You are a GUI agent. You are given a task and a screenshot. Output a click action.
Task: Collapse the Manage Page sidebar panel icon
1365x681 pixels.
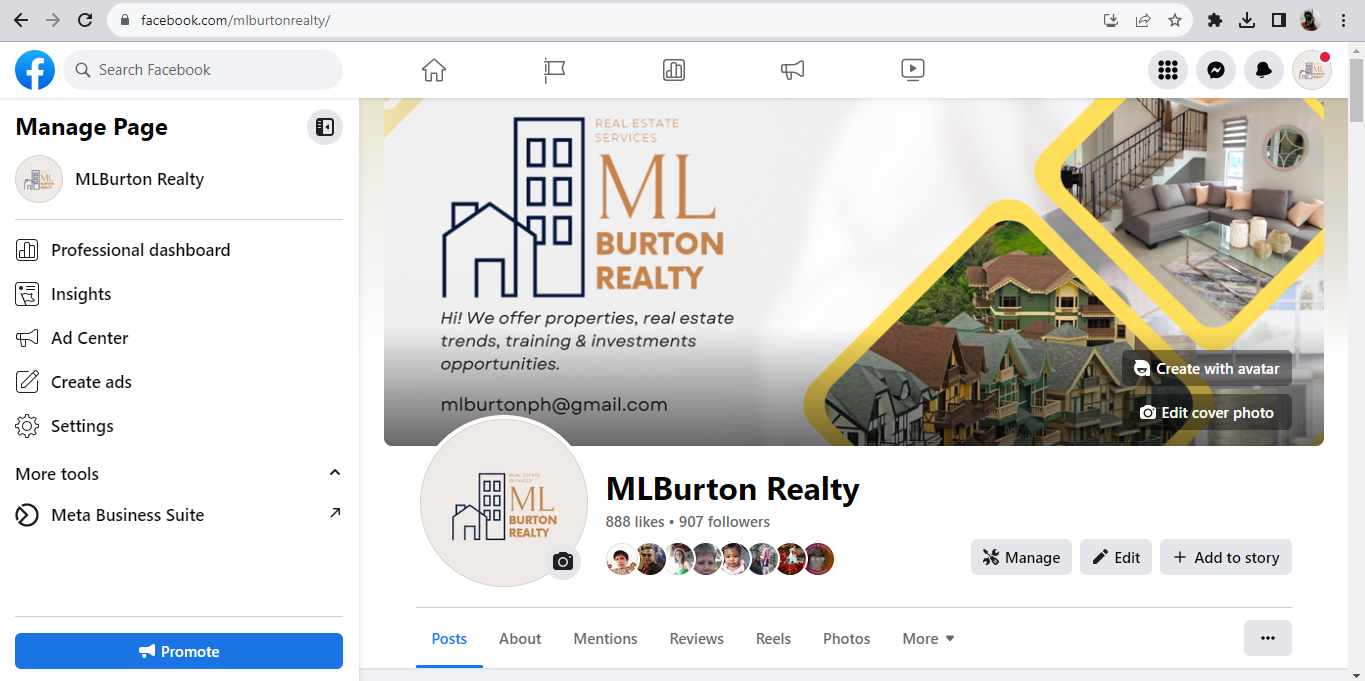tap(325, 127)
